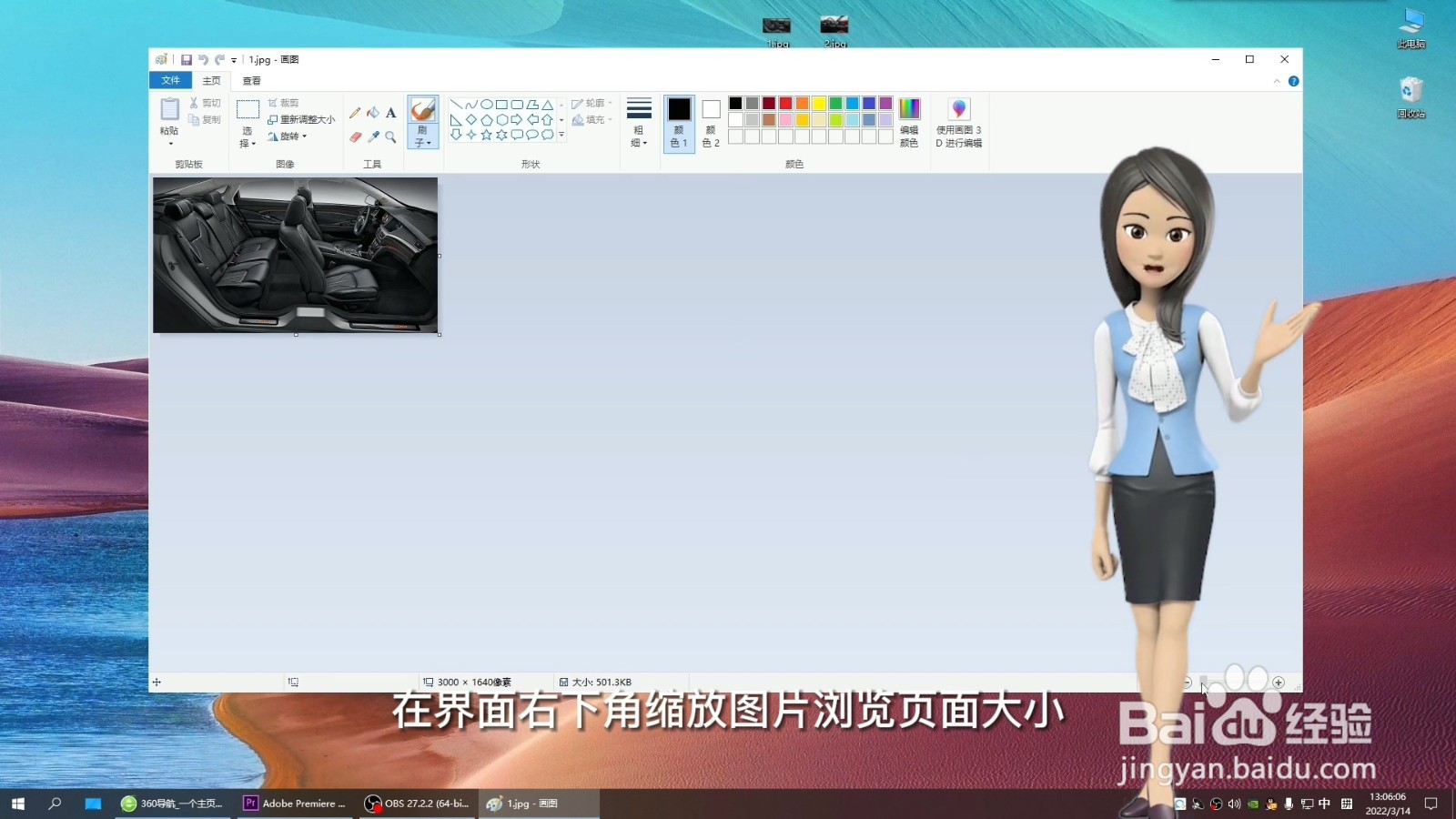This screenshot has height=819, width=1456.
Task: Expand the shapes gallery
Action: pos(561,135)
